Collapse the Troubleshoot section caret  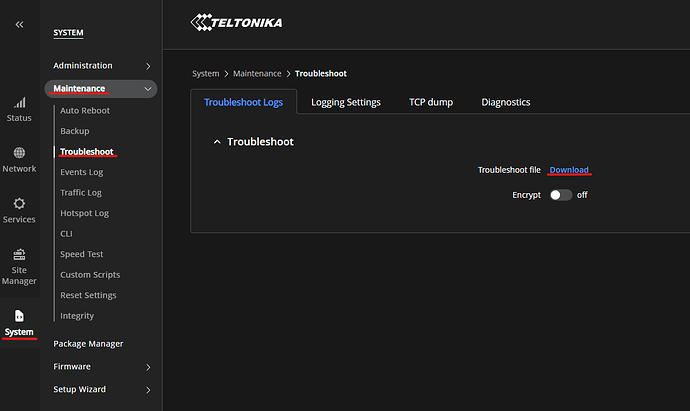tap(217, 142)
